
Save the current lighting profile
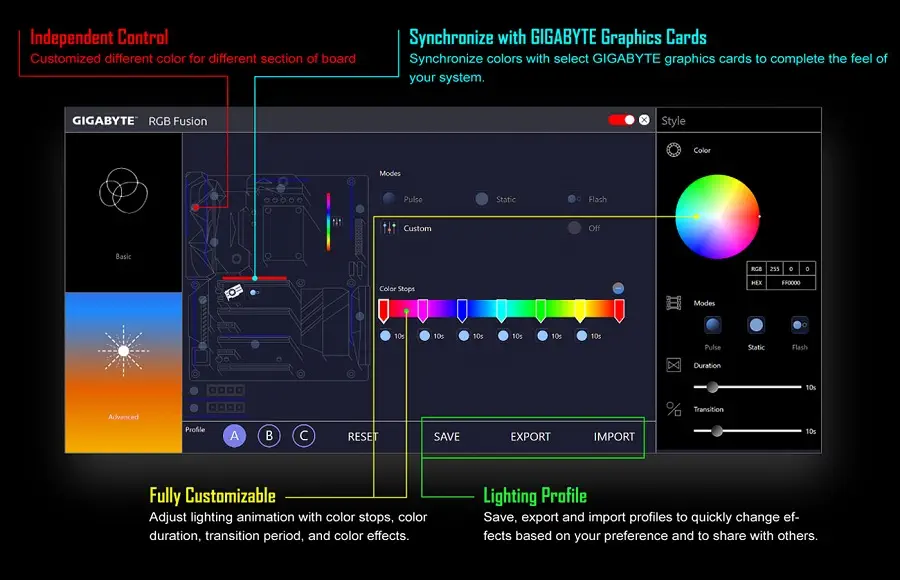(447, 437)
